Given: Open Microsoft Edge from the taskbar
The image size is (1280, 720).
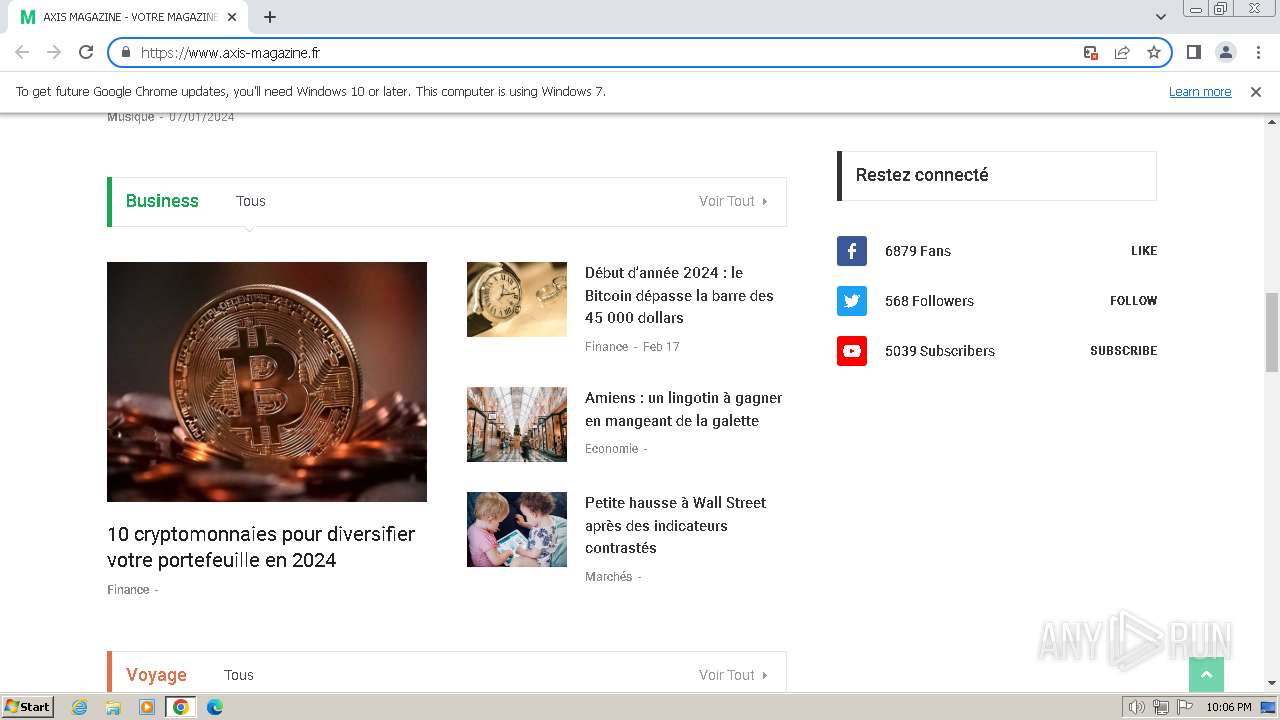Looking at the screenshot, I should coord(214,707).
